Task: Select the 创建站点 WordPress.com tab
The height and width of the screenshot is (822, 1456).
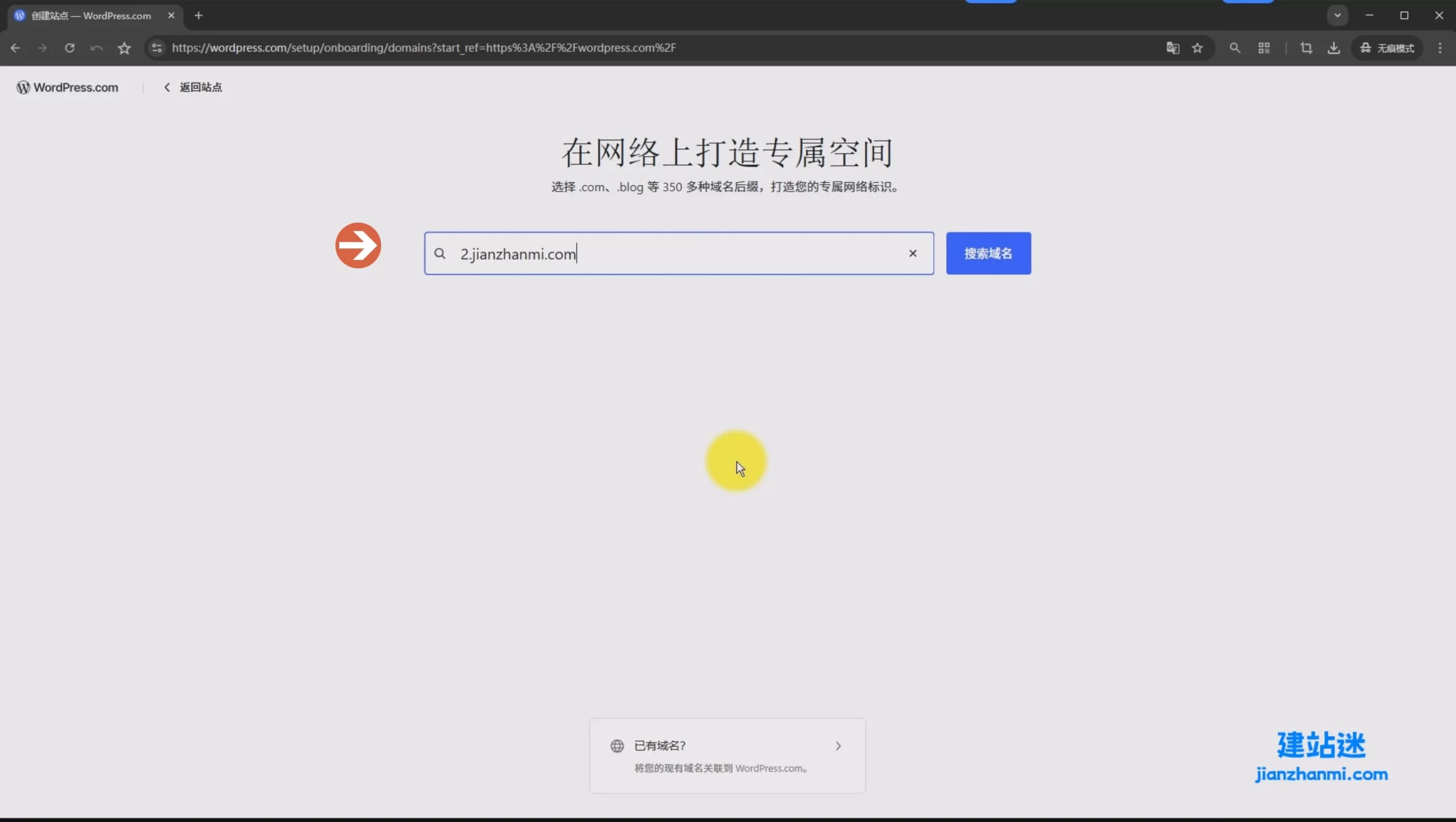Action: click(x=91, y=15)
